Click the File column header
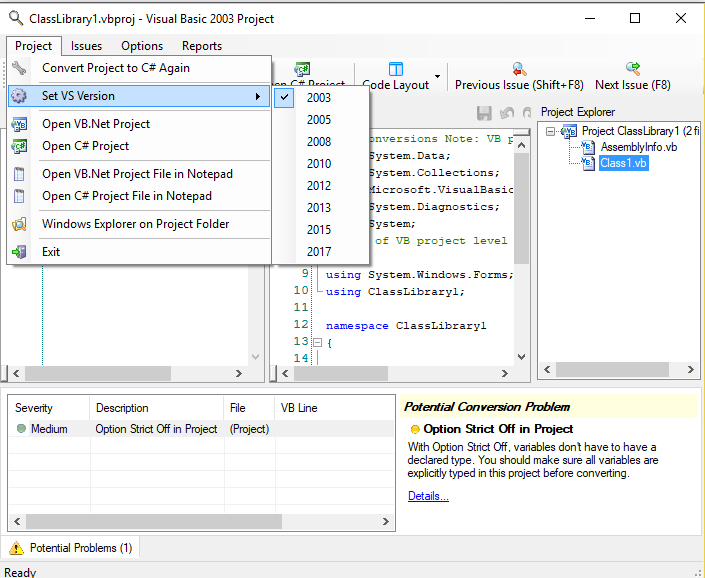The height and width of the screenshot is (578, 705). point(250,408)
